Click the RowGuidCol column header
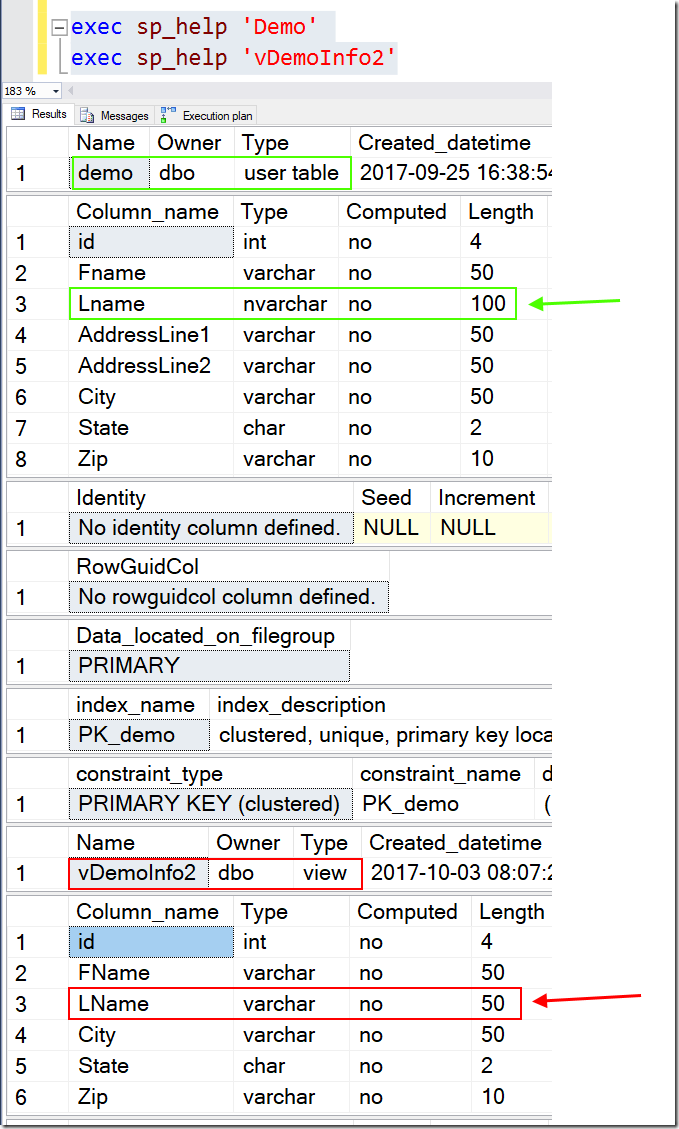Screen dimensions: 679x1129 coord(229,567)
